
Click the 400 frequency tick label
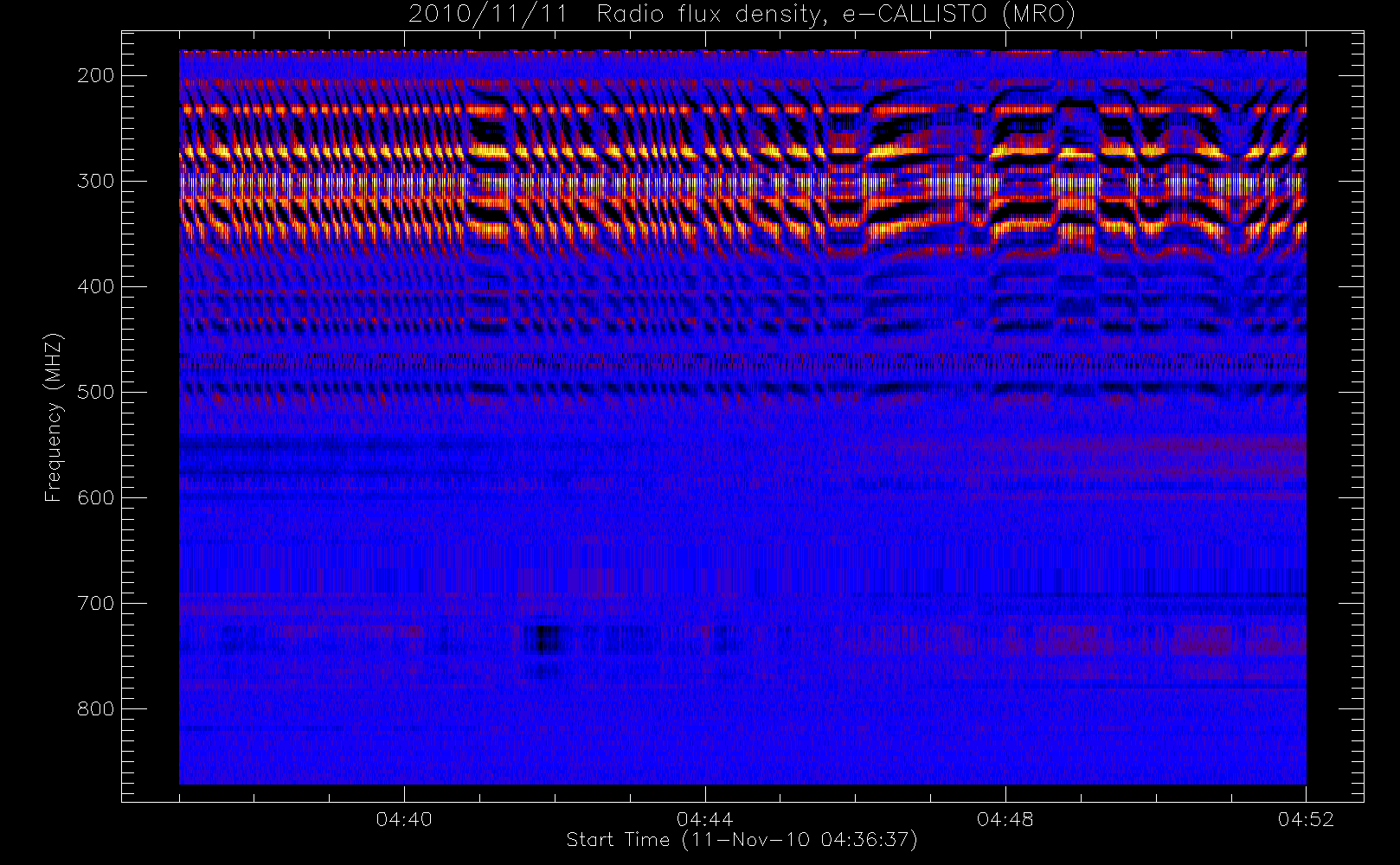click(x=96, y=286)
